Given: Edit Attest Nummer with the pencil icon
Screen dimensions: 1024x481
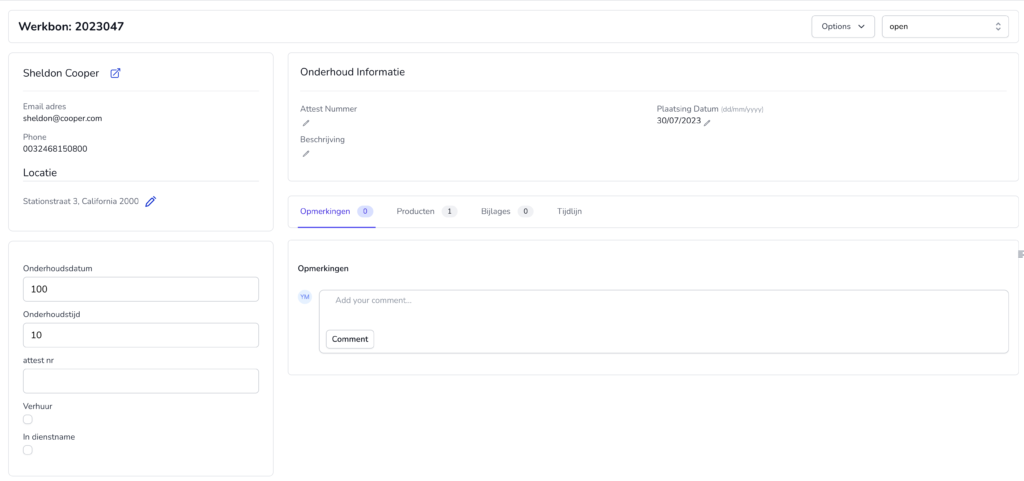Looking at the screenshot, I should tap(306, 124).
